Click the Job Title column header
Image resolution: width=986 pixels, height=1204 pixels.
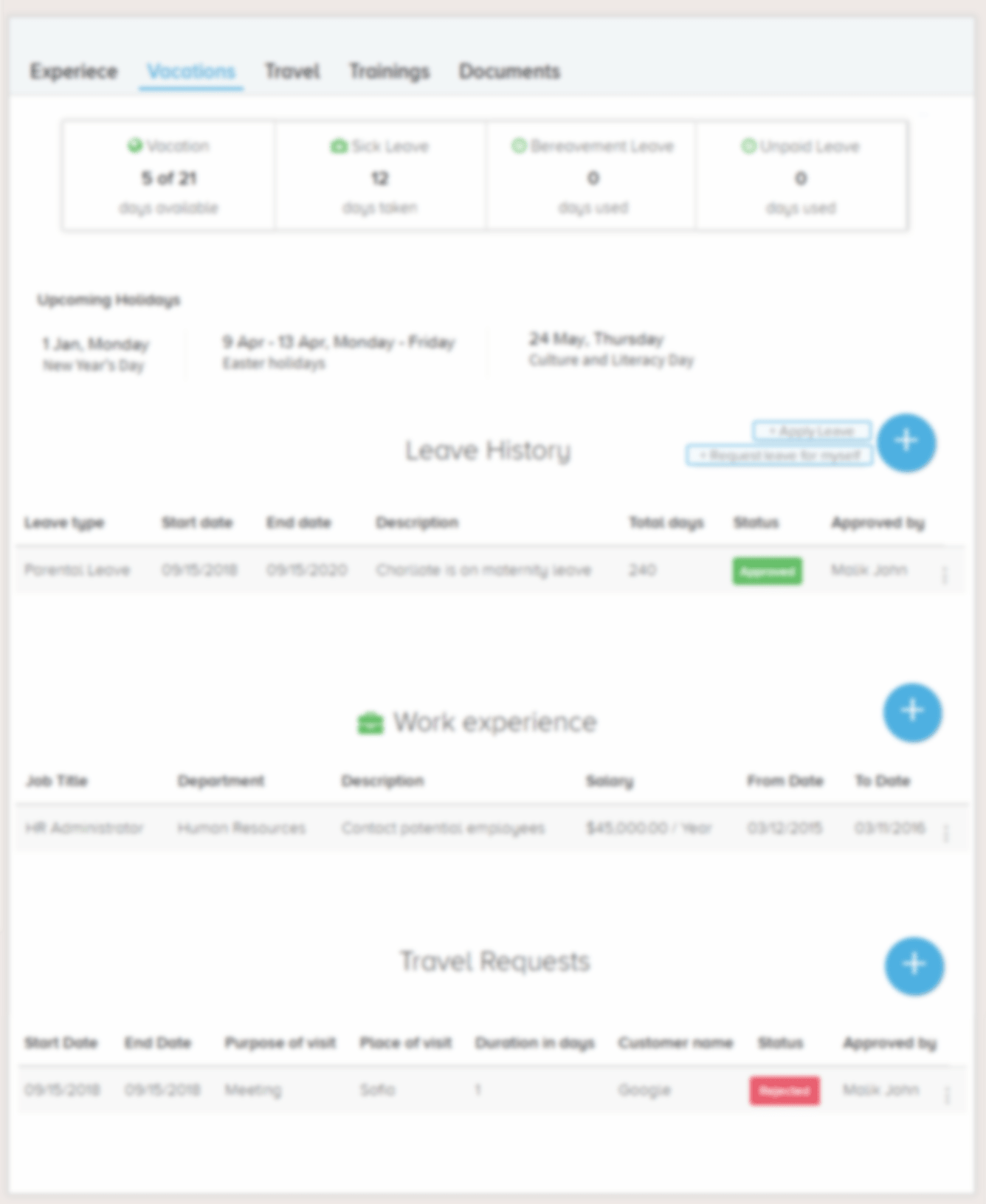(57, 781)
